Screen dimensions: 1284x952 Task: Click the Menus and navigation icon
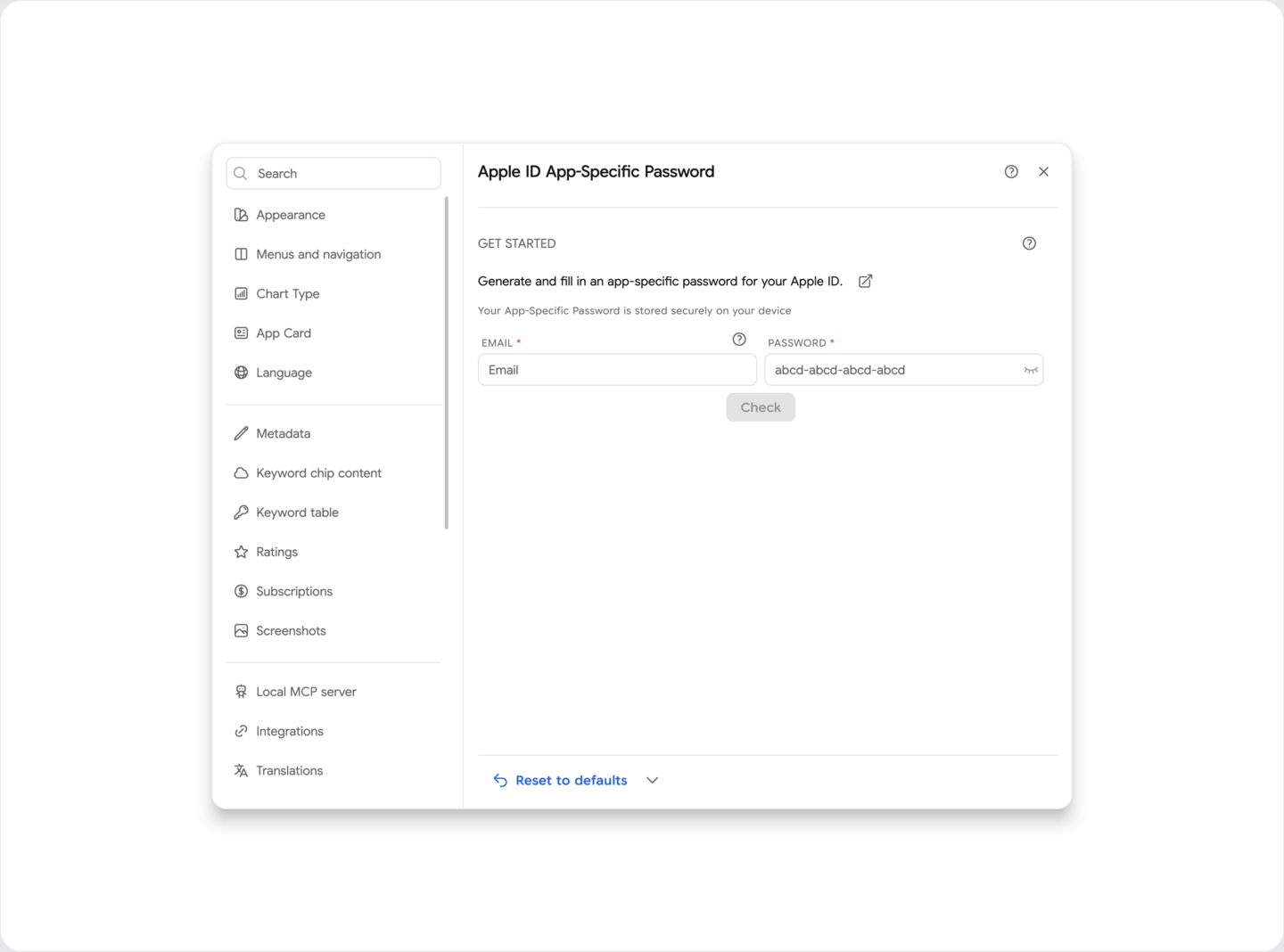pyautogui.click(x=241, y=254)
